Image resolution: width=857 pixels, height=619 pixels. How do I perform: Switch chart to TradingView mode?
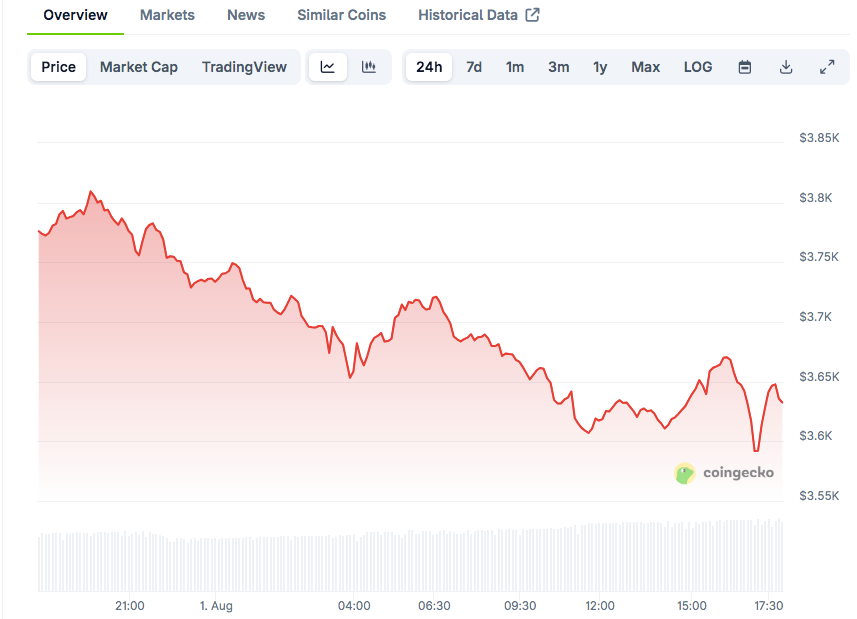244,67
